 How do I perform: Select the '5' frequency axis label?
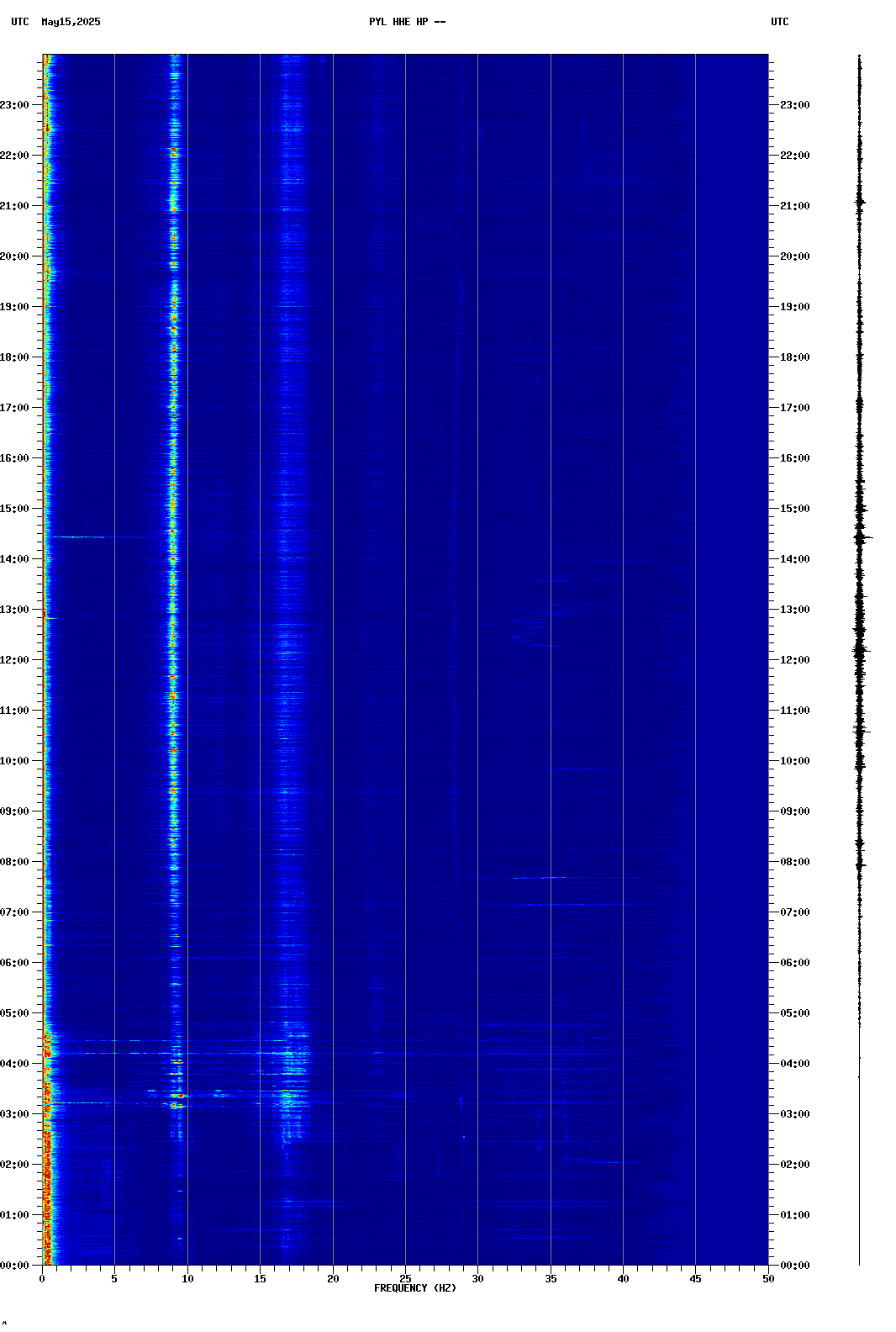coord(114,1279)
